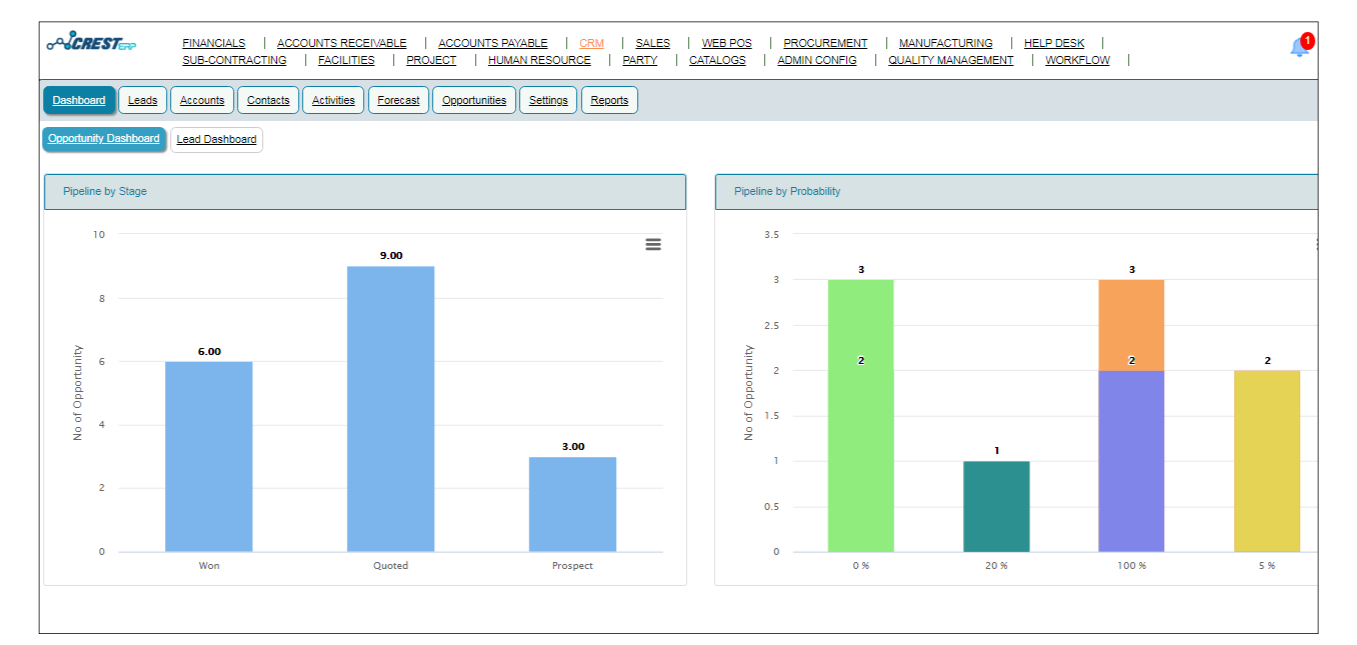Screen dimensions: 1357x645
Task: Switch to the Lead Dashboard tab
Action: [216, 139]
